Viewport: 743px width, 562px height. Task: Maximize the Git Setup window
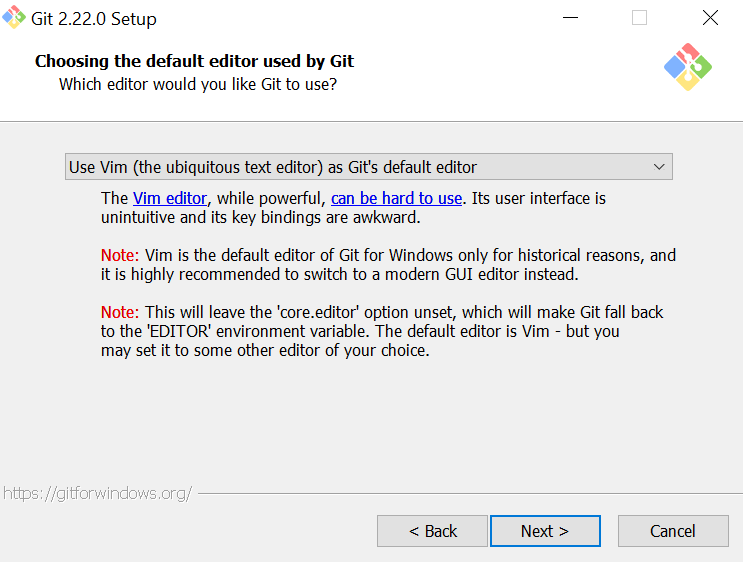[639, 18]
